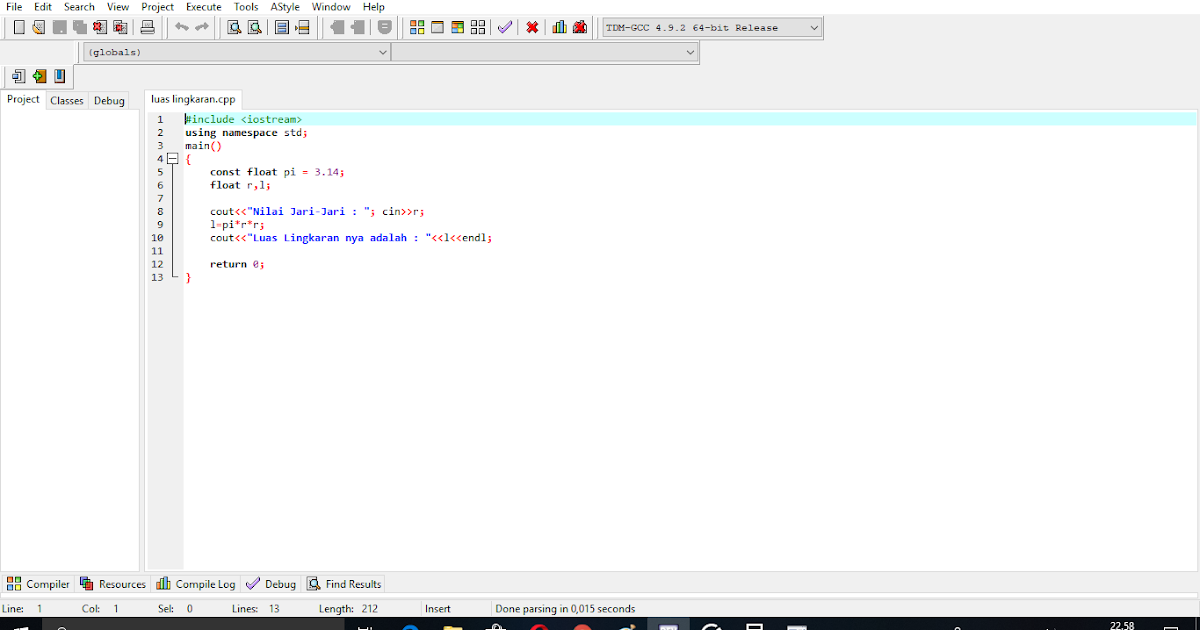Open an existing project or file
Screen dimensions: 1200x630
pyautogui.click(x=38, y=27)
